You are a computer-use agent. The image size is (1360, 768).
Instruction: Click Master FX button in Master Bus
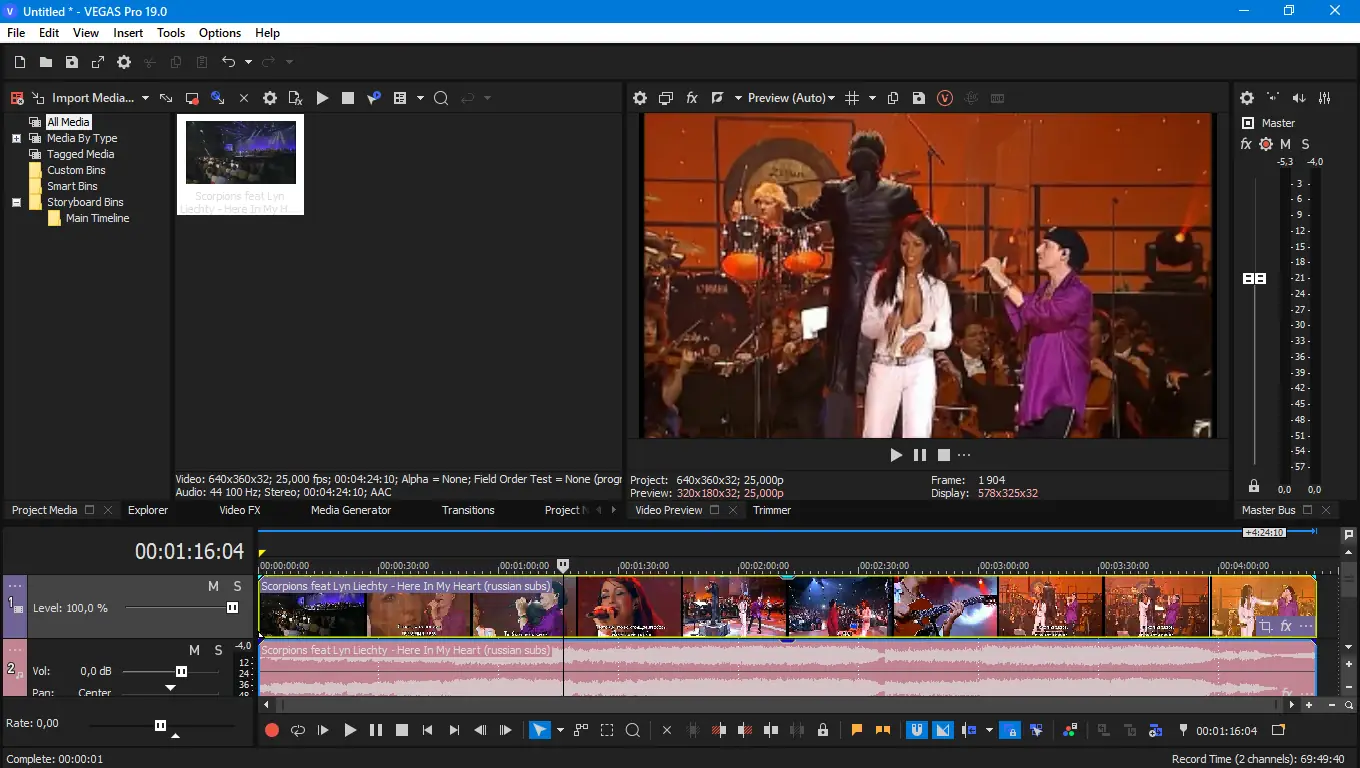(1246, 144)
